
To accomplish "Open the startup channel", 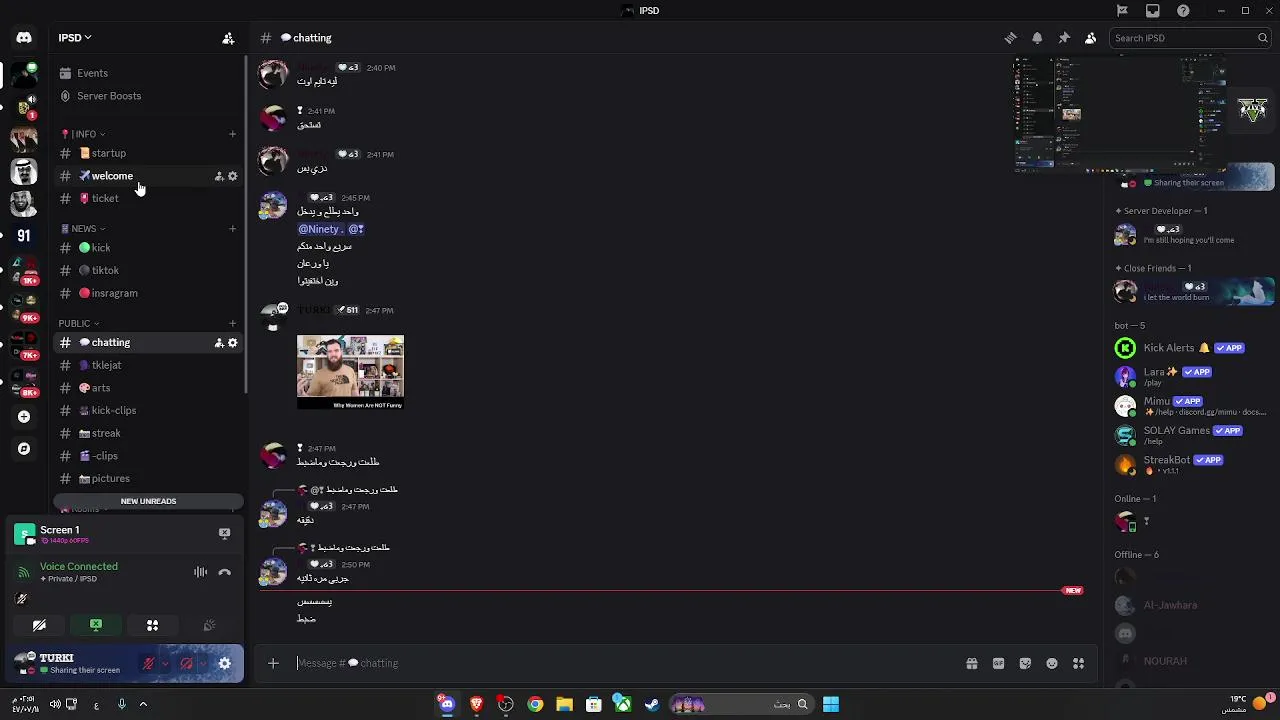I will (x=148, y=153).
